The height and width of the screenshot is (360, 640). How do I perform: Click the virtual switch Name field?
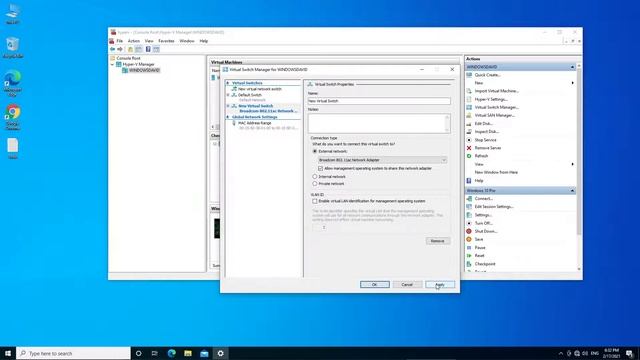pyautogui.click(x=379, y=101)
